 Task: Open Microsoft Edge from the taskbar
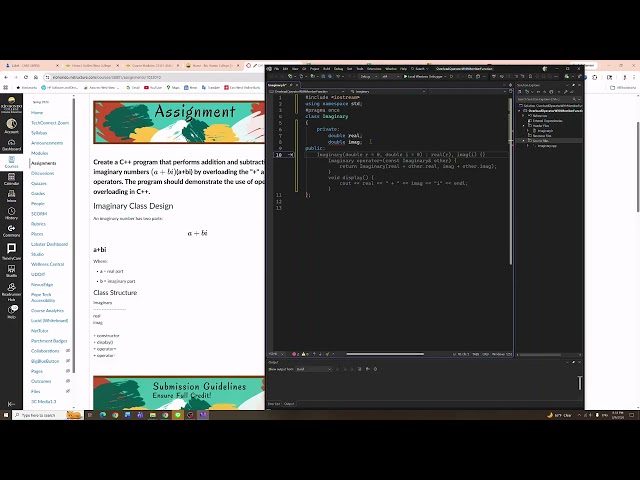(102, 415)
